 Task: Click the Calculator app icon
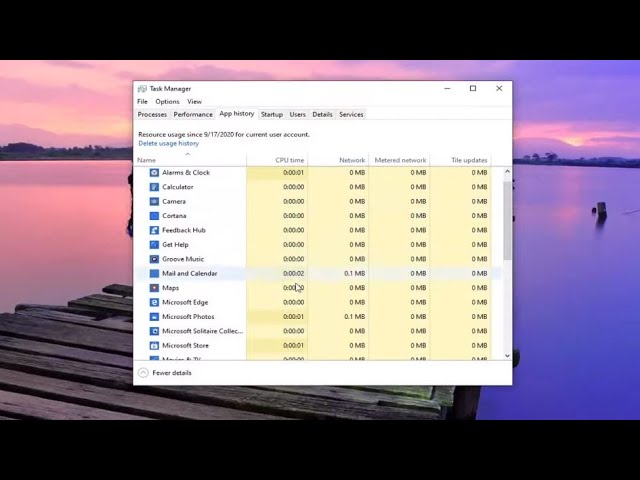click(x=154, y=187)
